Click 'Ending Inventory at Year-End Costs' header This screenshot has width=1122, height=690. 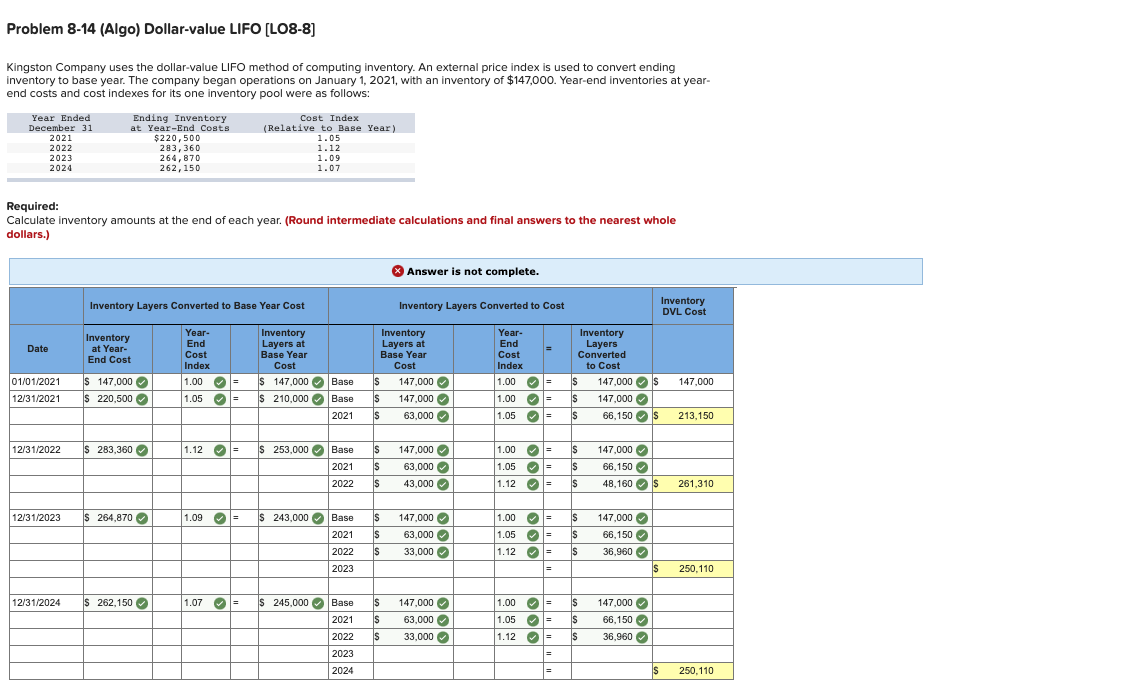point(180,123)
